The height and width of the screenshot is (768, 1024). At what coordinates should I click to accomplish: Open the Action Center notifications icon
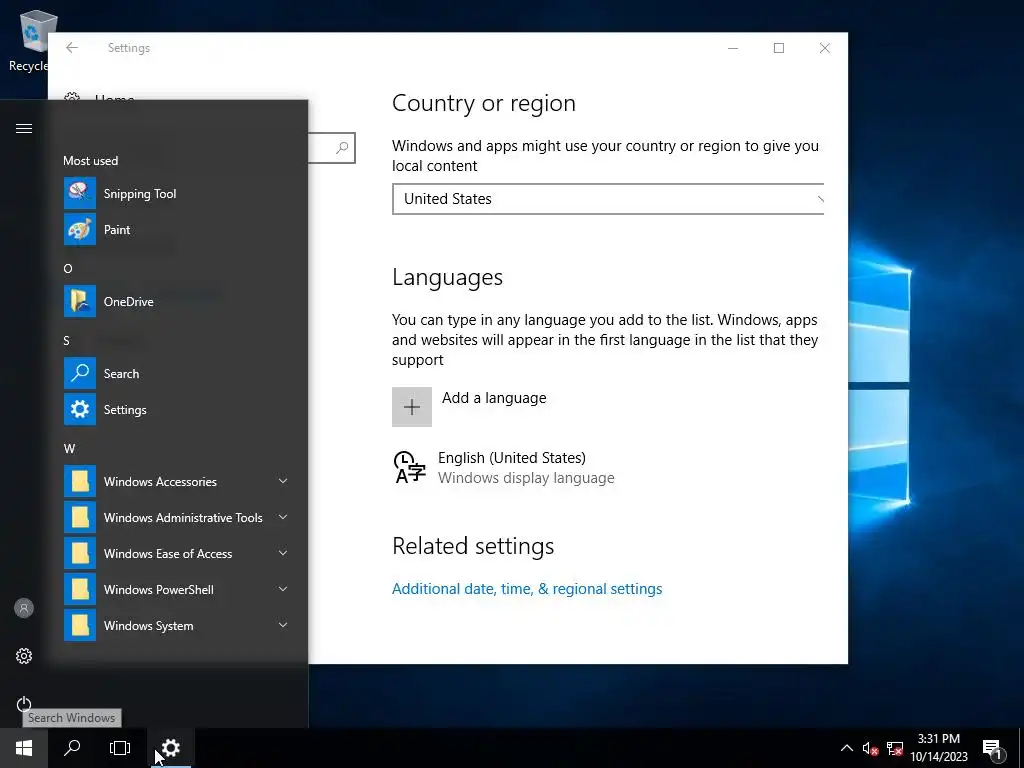point(993,750)
